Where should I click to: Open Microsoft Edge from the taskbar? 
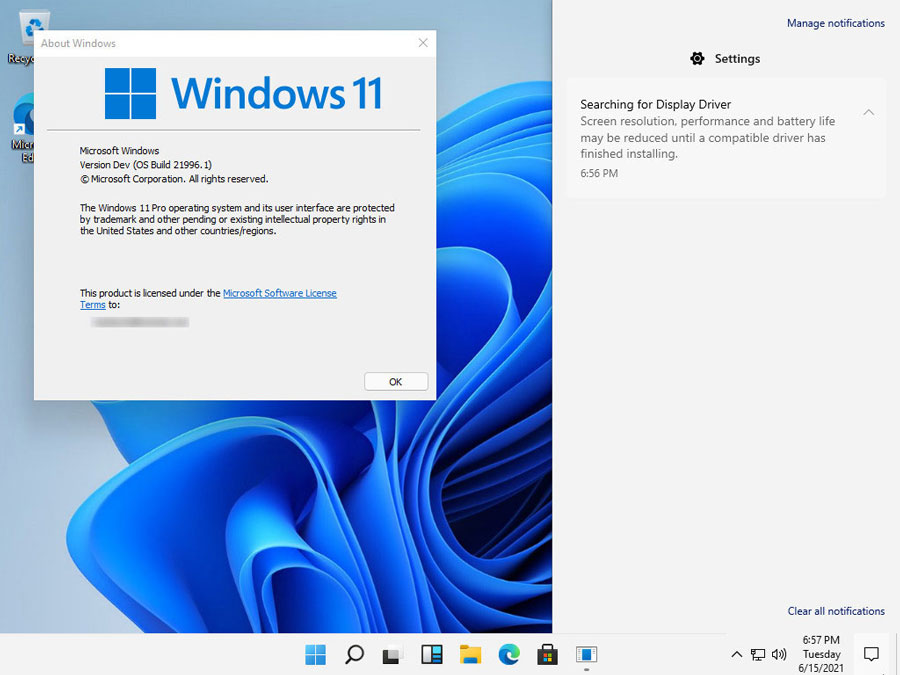(x=509, y=655)
